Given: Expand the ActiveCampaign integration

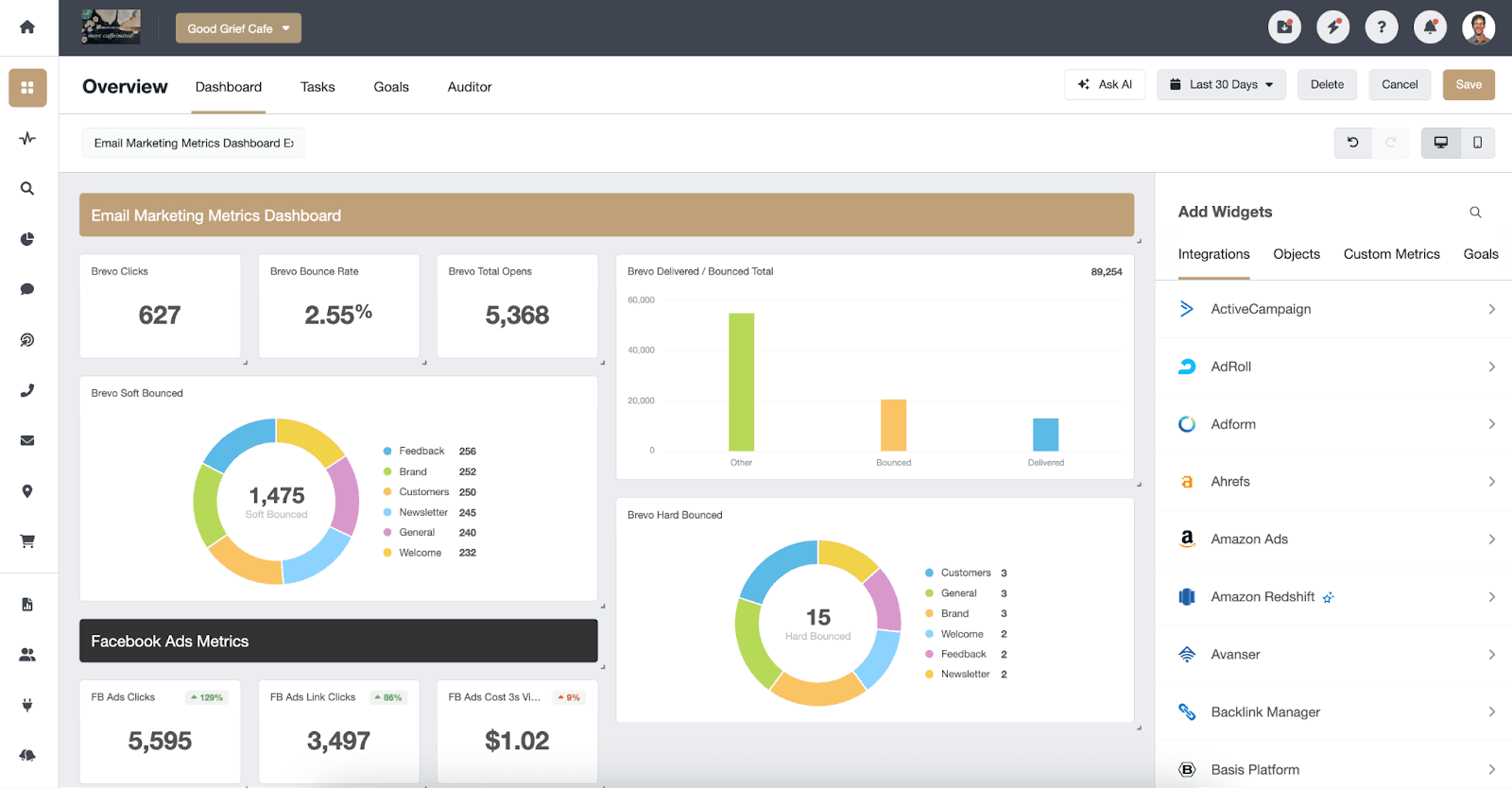Looking at the screenshot, I should (x=1333, y=309).
